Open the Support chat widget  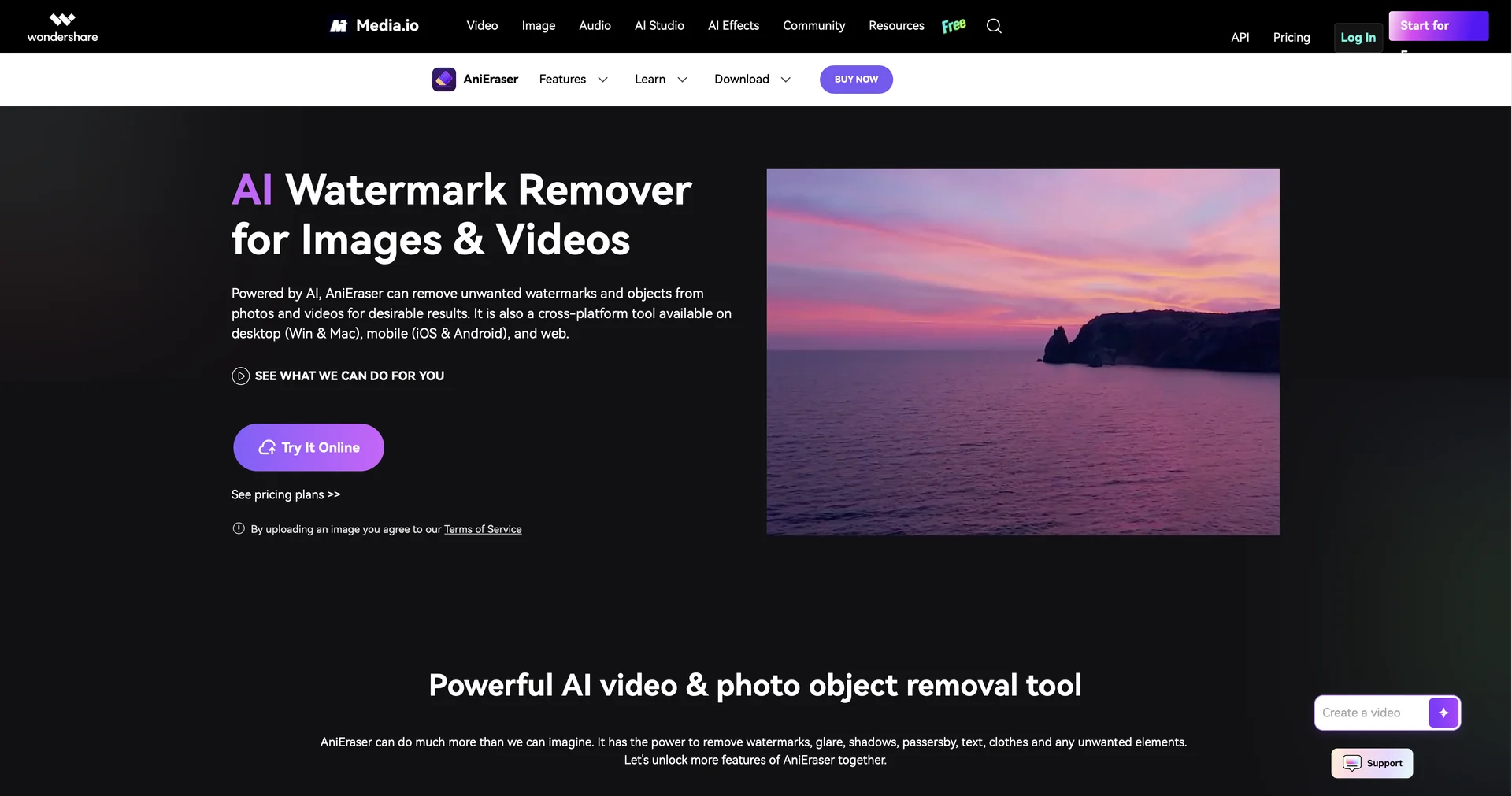[x=1372, y=763]
